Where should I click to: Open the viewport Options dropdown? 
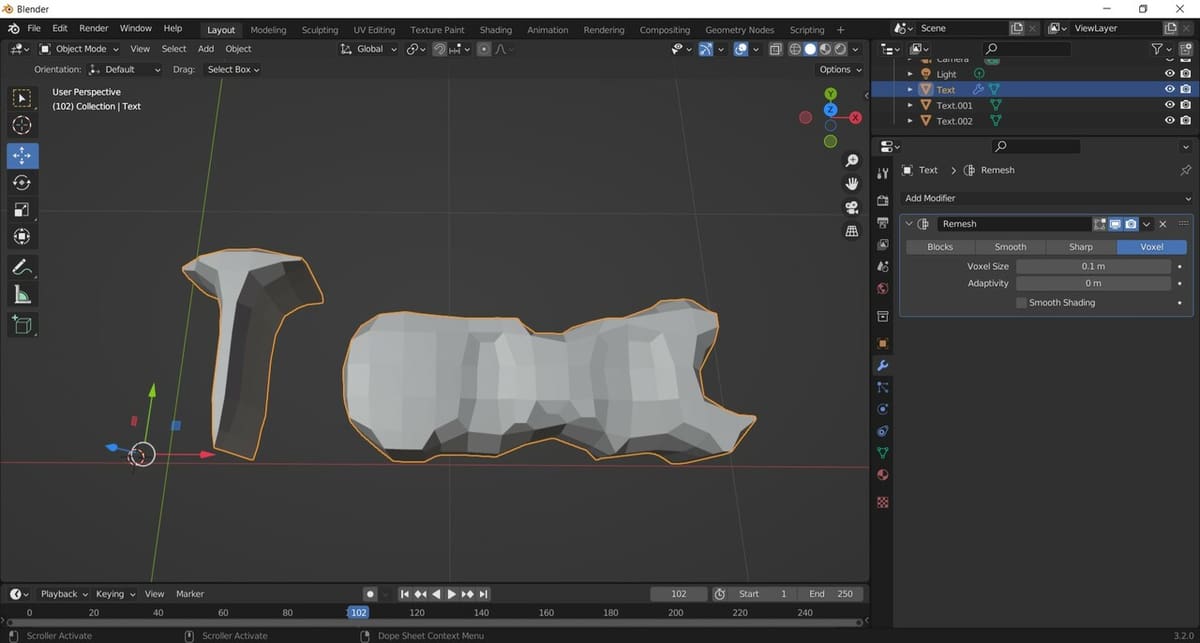[x=839, y=69]
